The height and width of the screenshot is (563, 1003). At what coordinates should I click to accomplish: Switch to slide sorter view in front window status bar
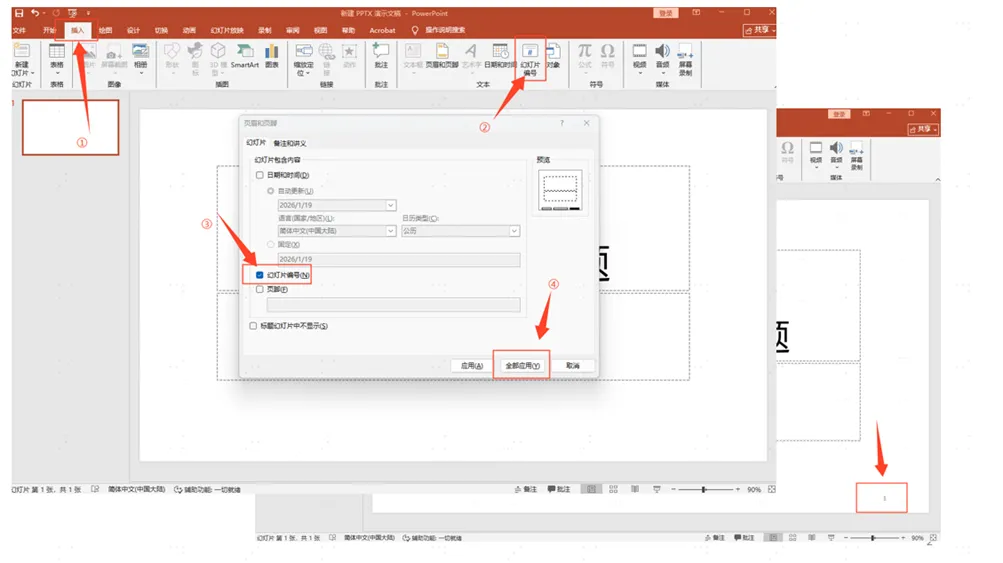613,489
